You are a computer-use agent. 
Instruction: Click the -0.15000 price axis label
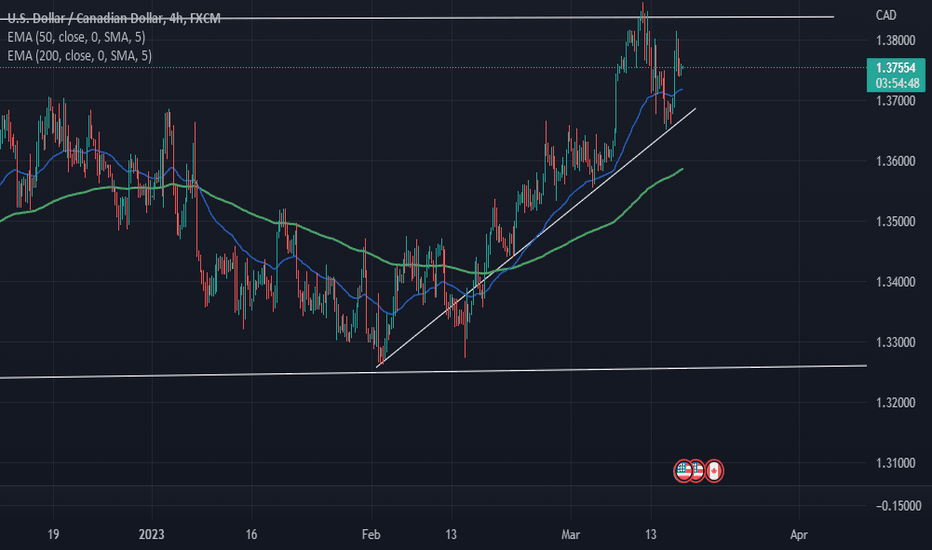click(899, 506)
